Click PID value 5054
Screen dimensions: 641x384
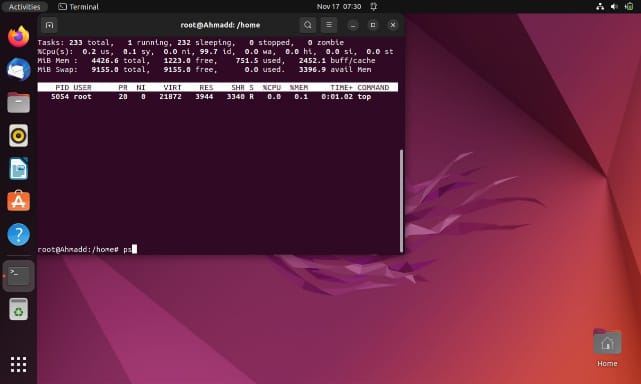[x=60, y=97]
